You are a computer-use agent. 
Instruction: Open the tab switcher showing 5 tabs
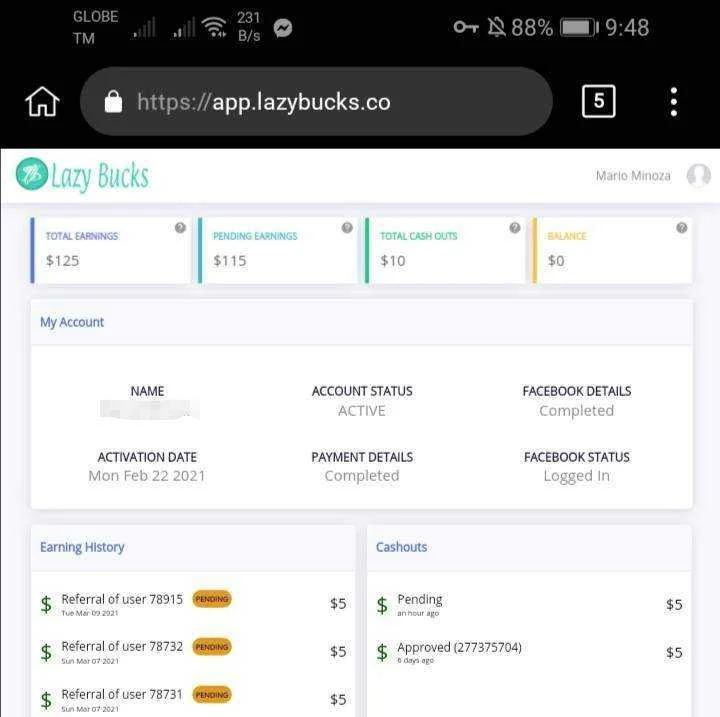coord(598,101)
